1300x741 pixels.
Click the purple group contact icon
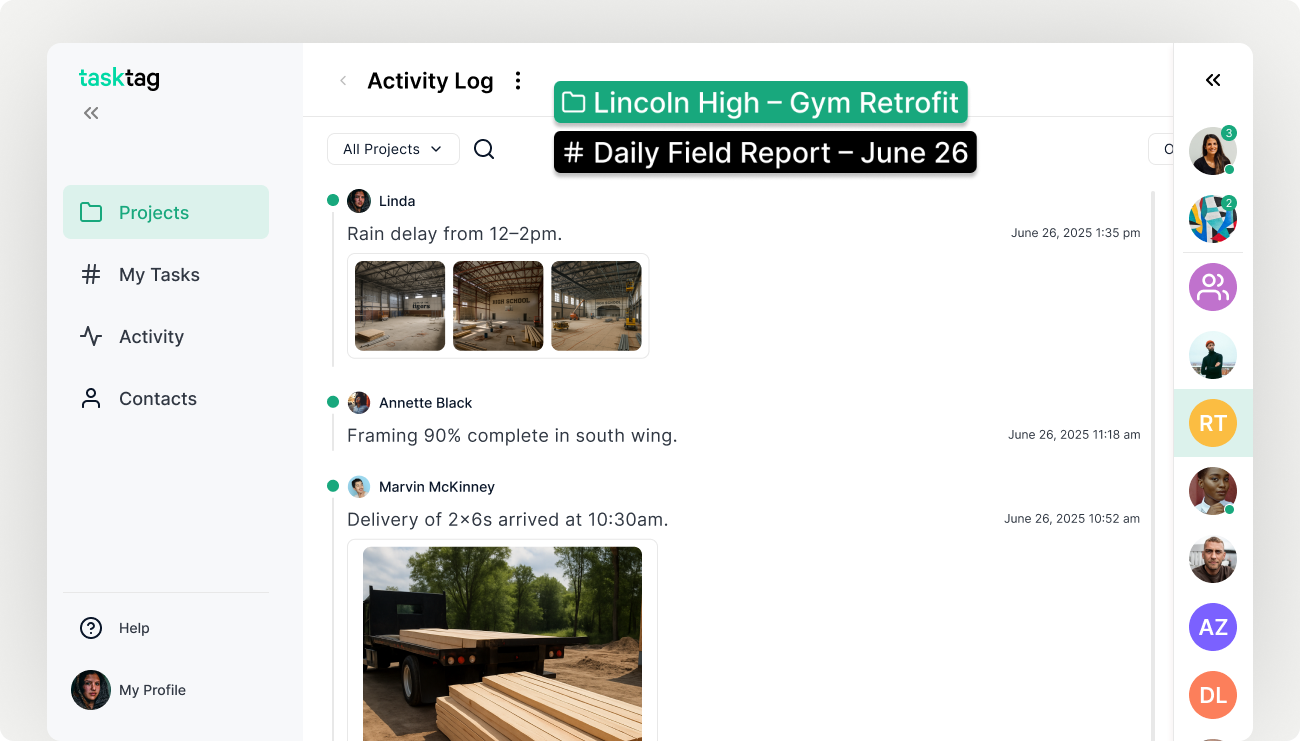pos(1212,287)
